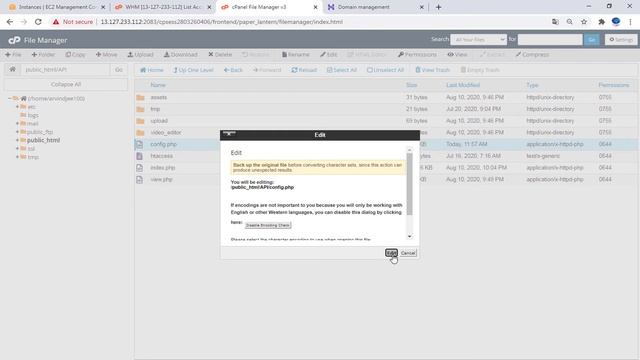Click Go button next to path field
The width and height of the screenshot is (640, 360).
click(119, 70)
